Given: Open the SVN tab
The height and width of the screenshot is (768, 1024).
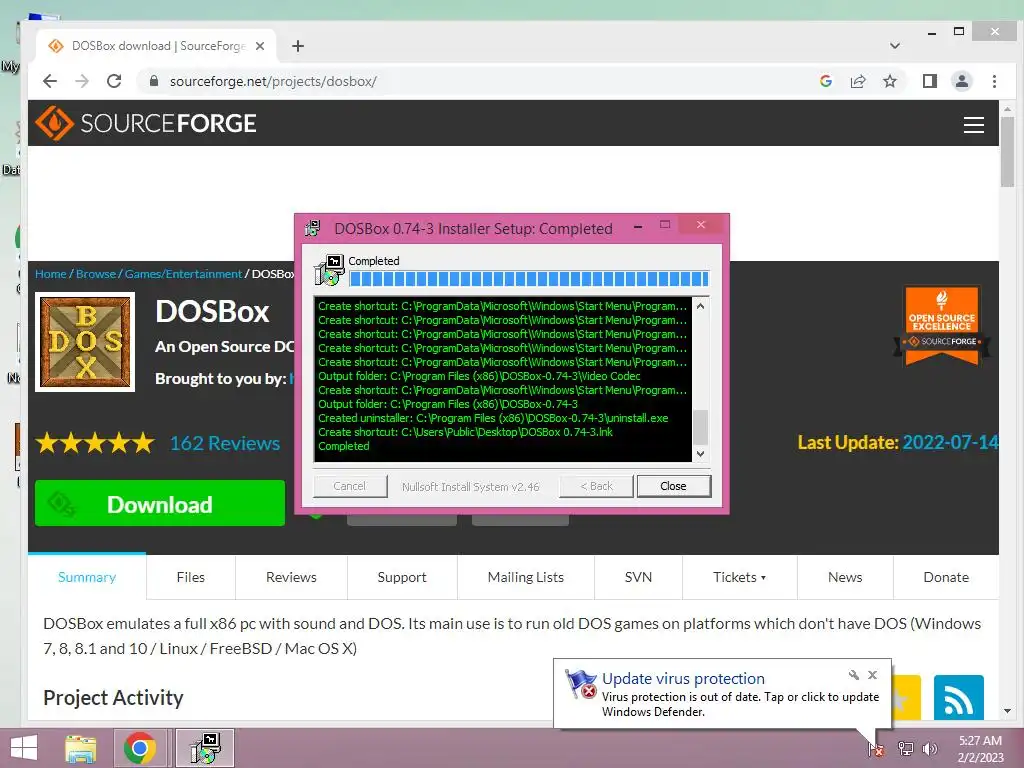Looking at the screenshot, I should click(x=638, y=577).
